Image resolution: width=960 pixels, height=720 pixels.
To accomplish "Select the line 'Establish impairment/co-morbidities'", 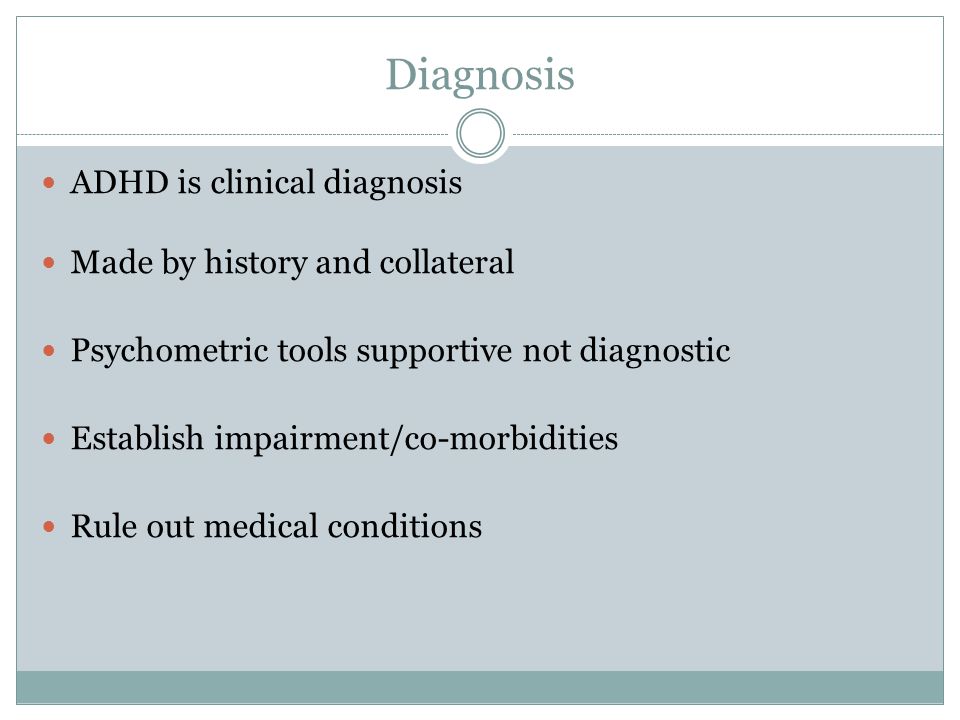I will click(344, 439).
